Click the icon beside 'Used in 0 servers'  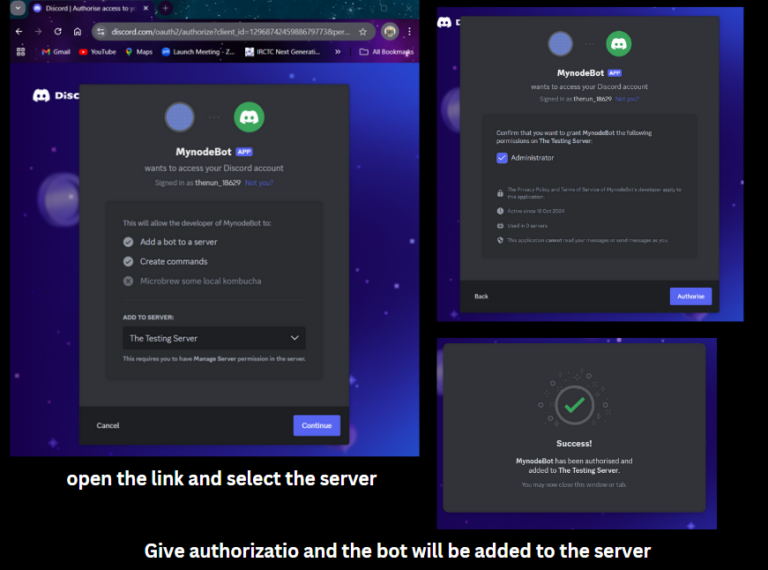pos(500,226)
